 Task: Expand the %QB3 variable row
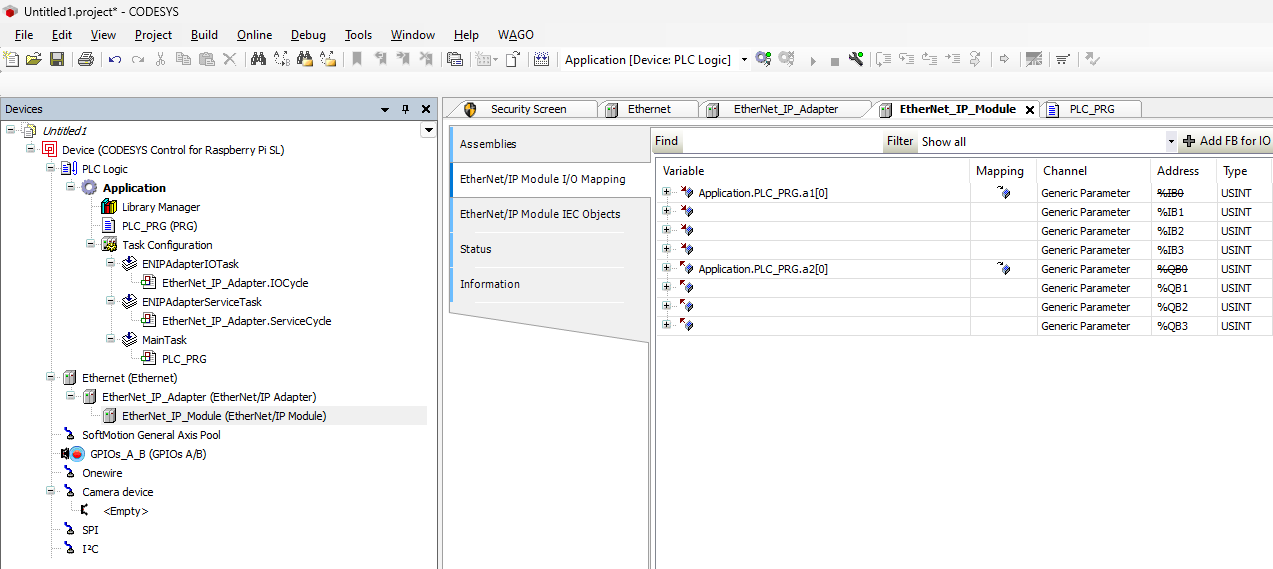point(667,325)
